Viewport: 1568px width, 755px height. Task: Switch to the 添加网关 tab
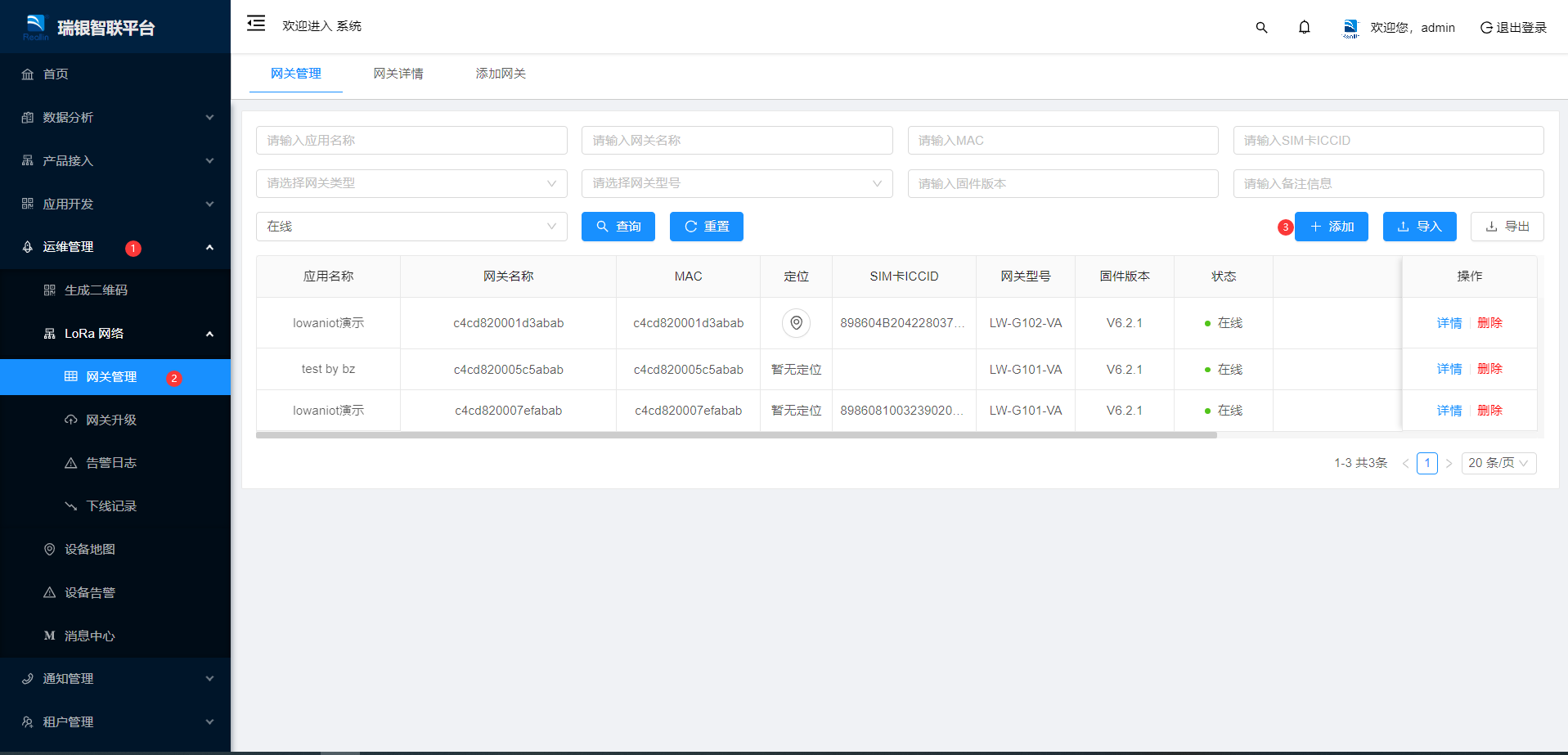click(501, 74)
